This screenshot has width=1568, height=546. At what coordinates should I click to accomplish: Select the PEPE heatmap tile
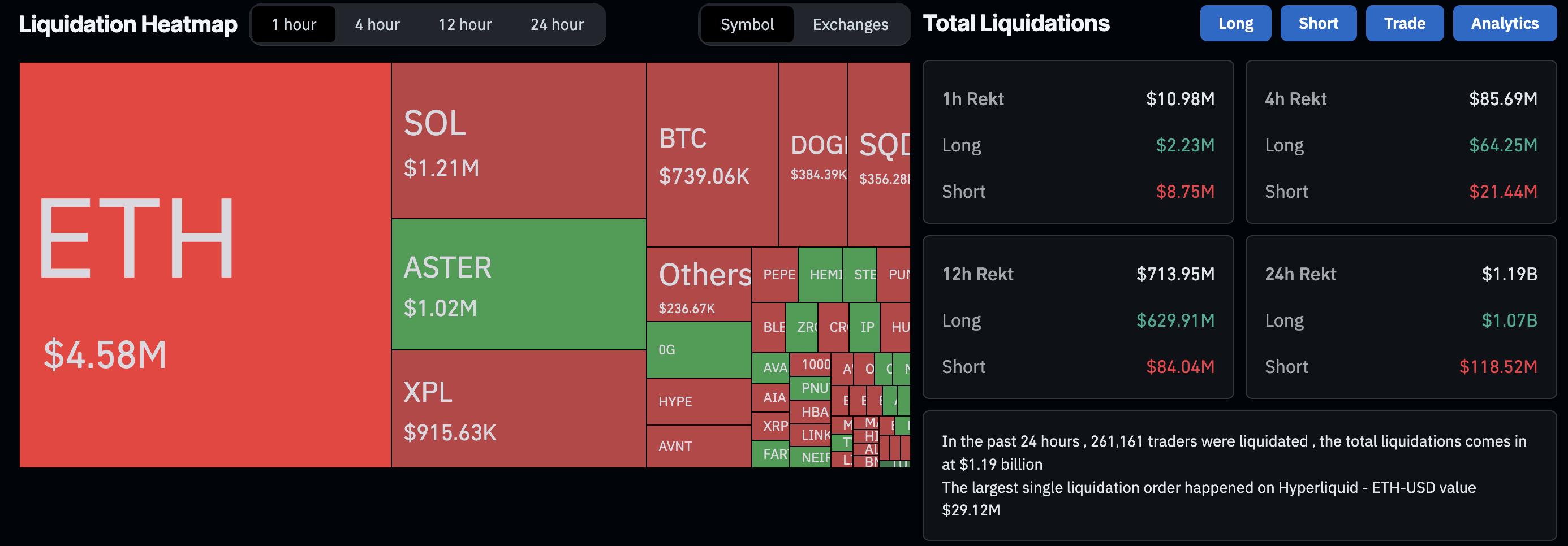(774, 274)
